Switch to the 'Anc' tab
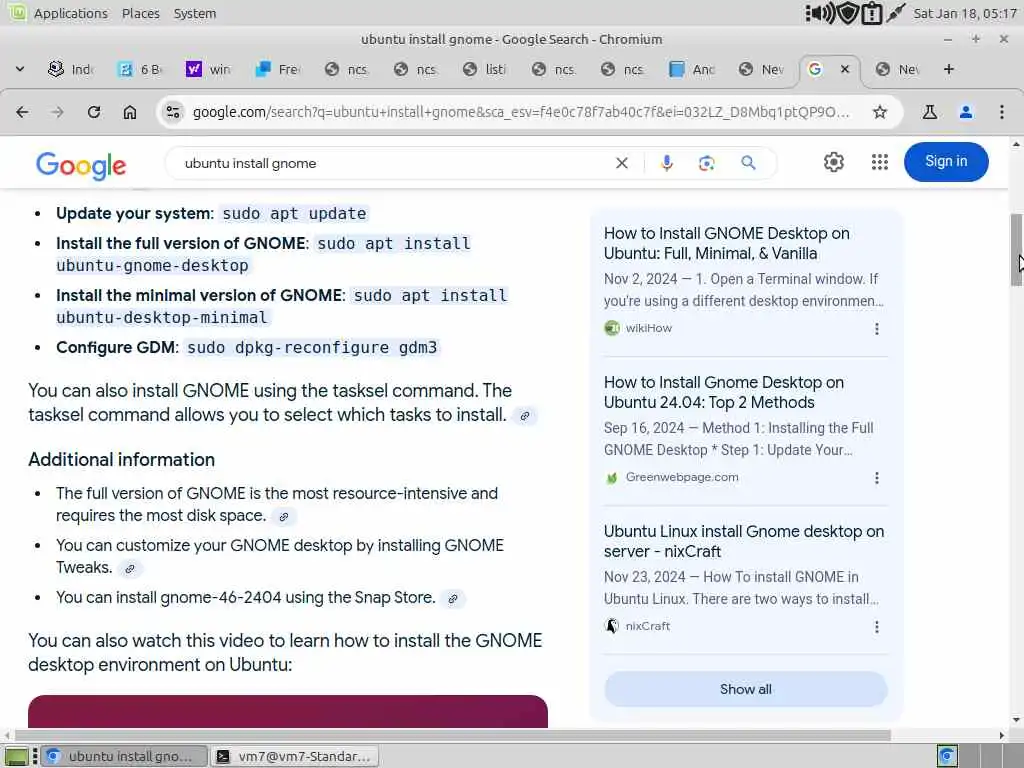Viewport: 1024px width, 768px height. coord(692,69)
